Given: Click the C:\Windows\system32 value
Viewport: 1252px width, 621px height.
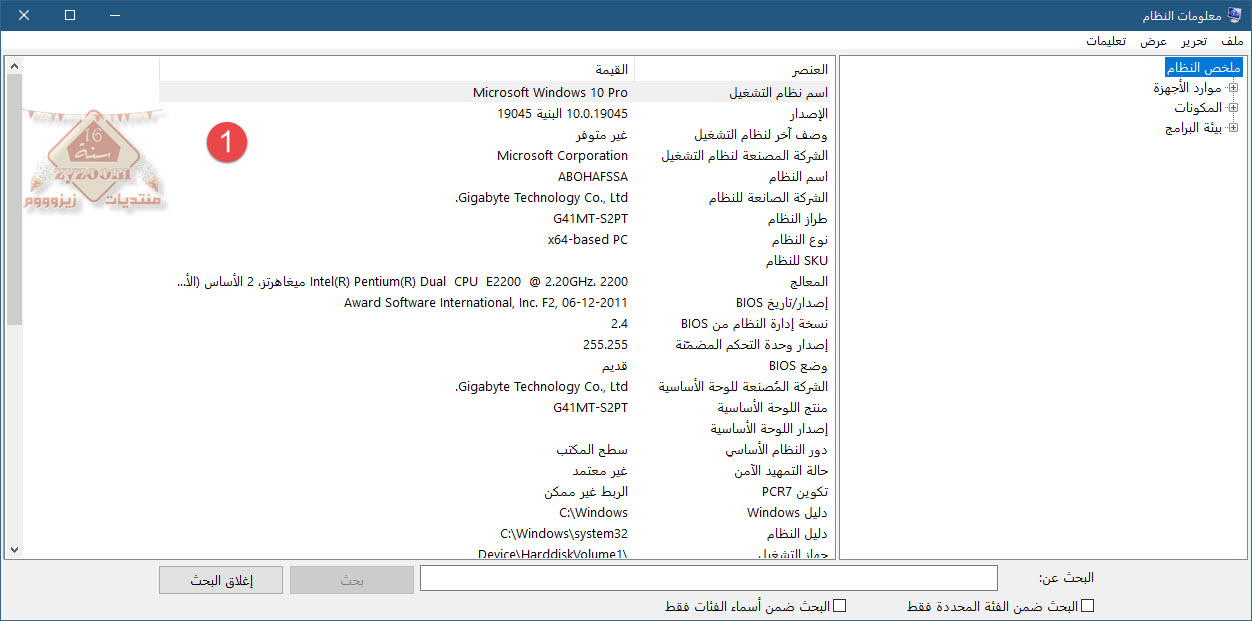Looking at the screenshot, I should [x=564, y=533].
